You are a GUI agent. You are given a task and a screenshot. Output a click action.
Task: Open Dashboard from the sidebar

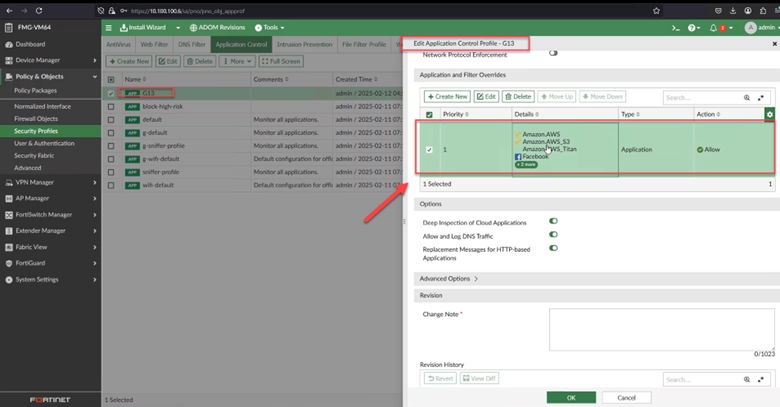point(30,44)
